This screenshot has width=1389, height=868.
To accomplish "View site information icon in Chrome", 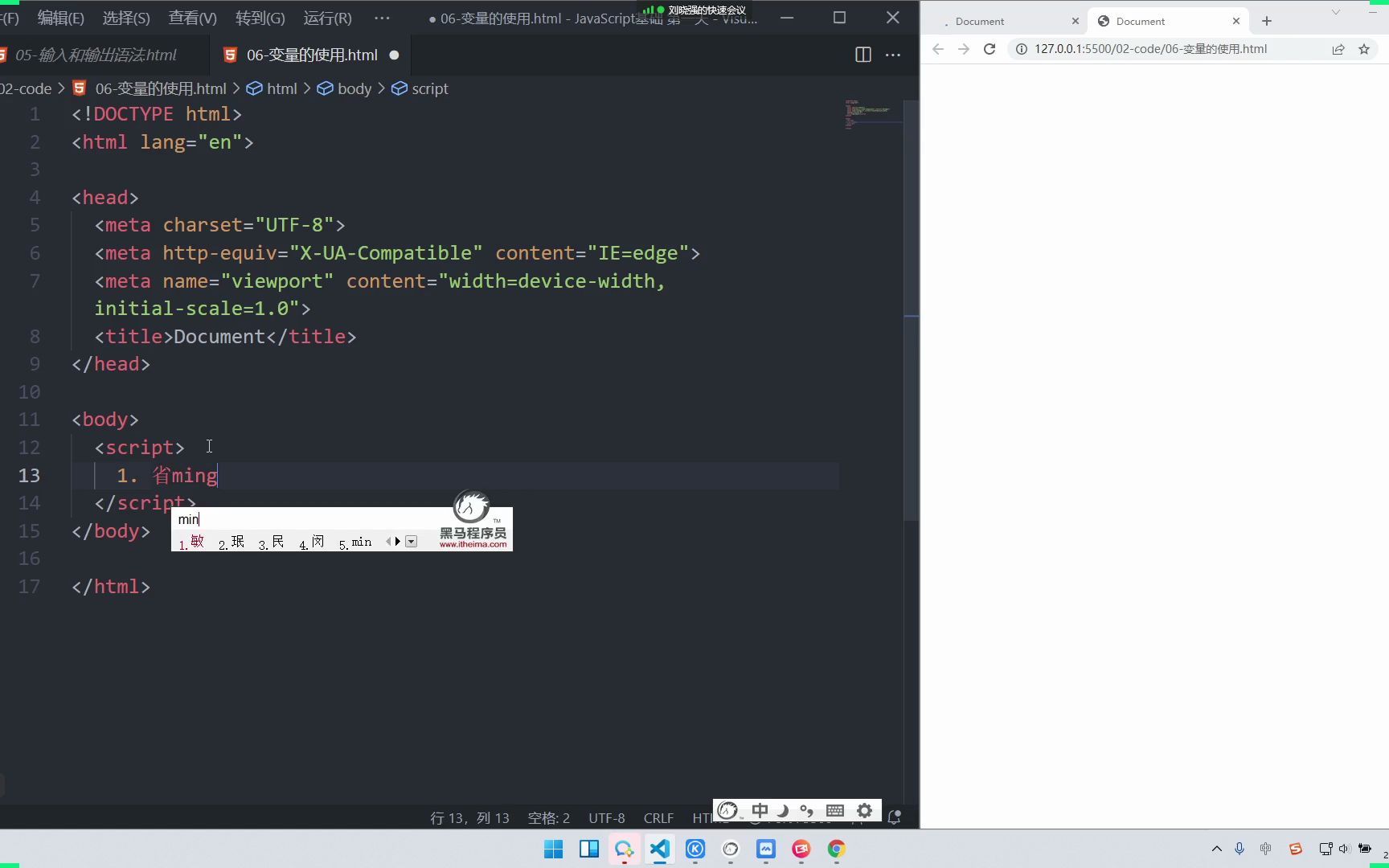I will 1021,49.
